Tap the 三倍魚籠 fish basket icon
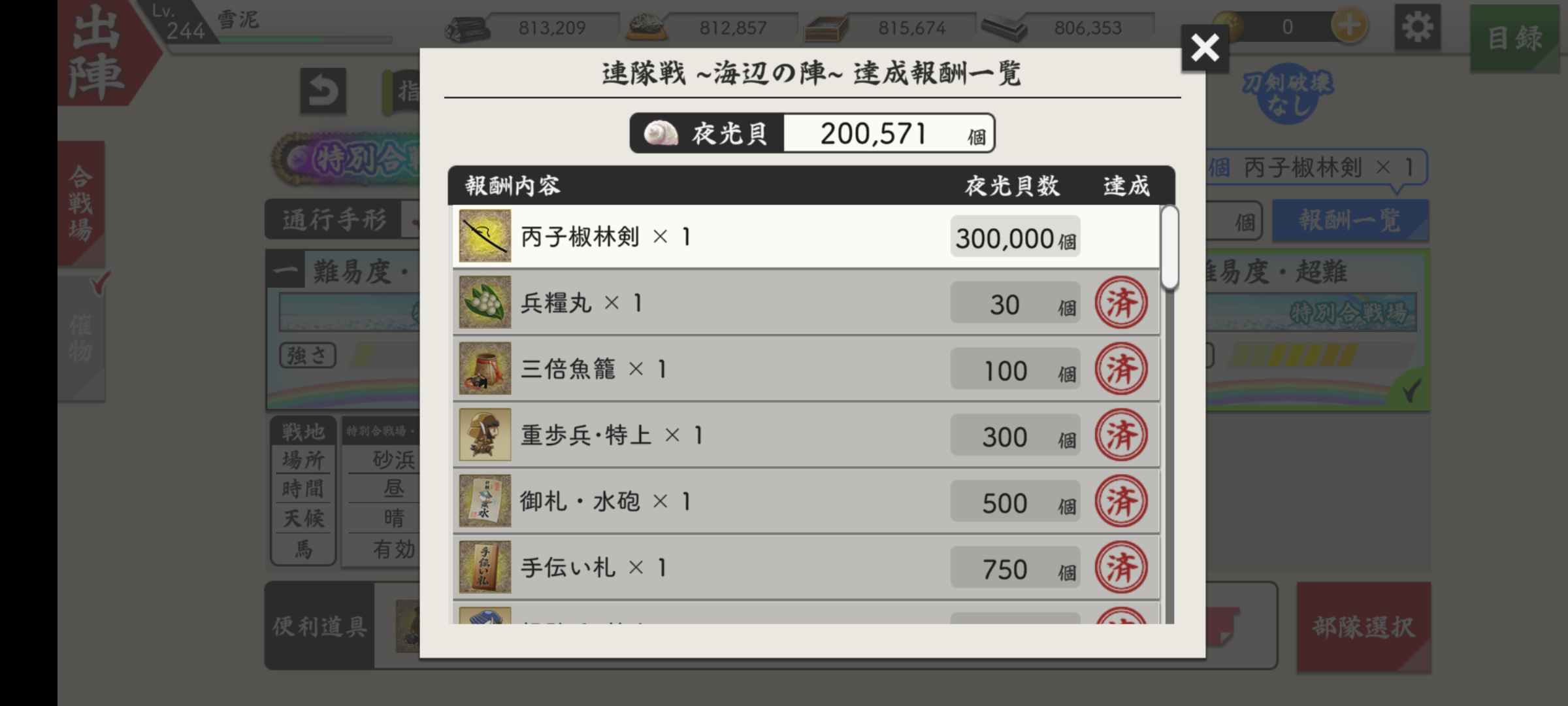The width and height of the screenshot is (1568, 706). pos(485,368)
